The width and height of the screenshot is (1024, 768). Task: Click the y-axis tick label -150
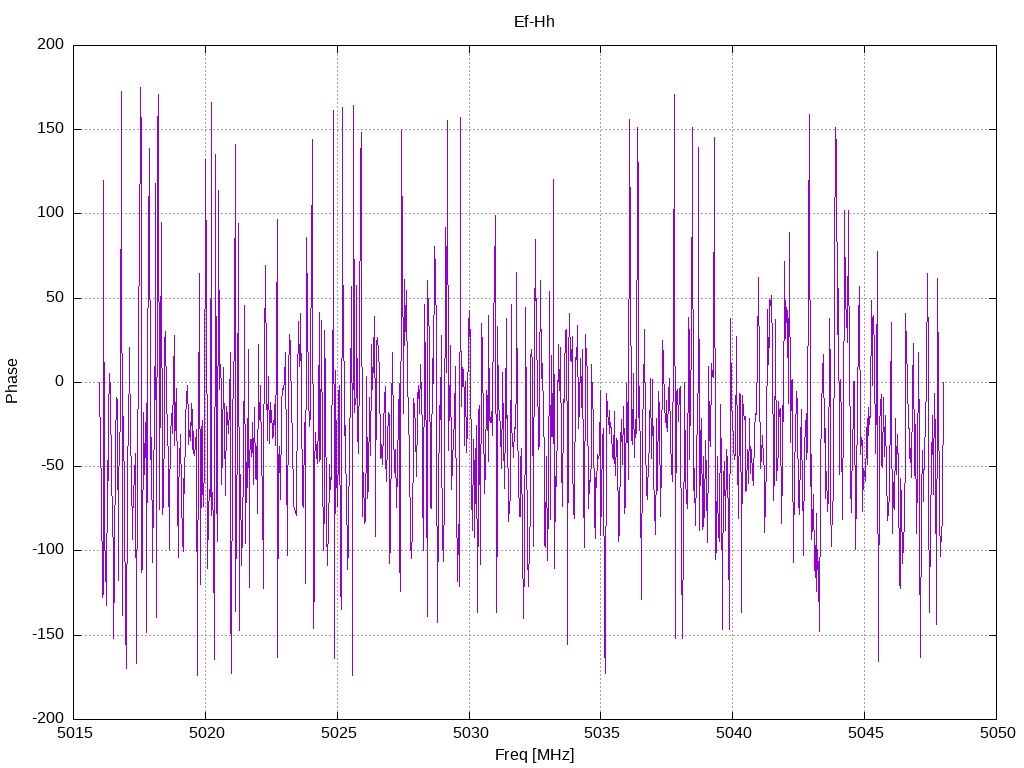(48, 634)
